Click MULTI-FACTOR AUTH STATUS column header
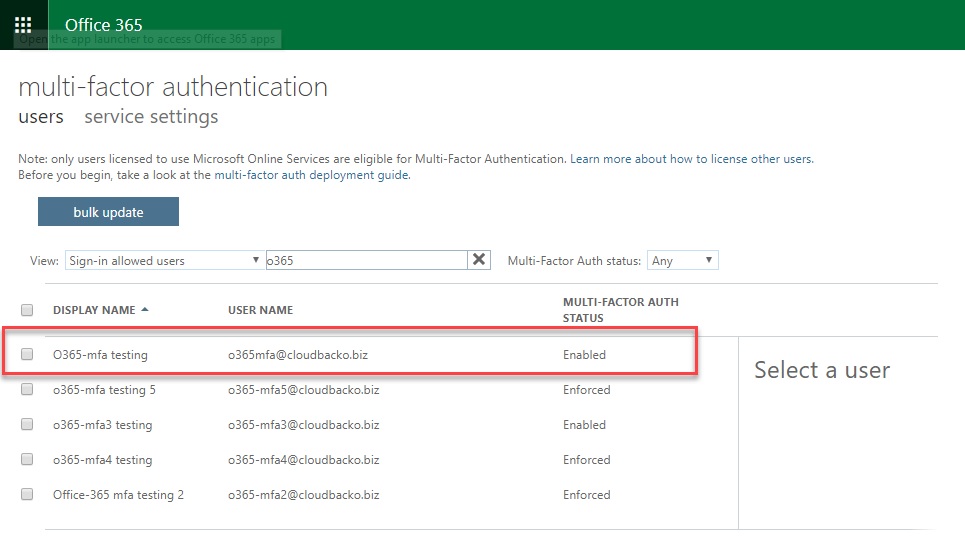Image resolution: width=965 pixels, height=541 pixels. click(621, 310)
